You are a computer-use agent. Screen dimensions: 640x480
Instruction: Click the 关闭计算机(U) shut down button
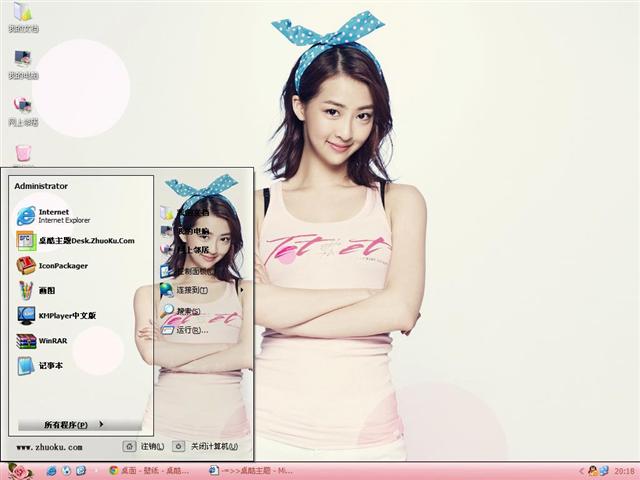(x=206, y=447)
